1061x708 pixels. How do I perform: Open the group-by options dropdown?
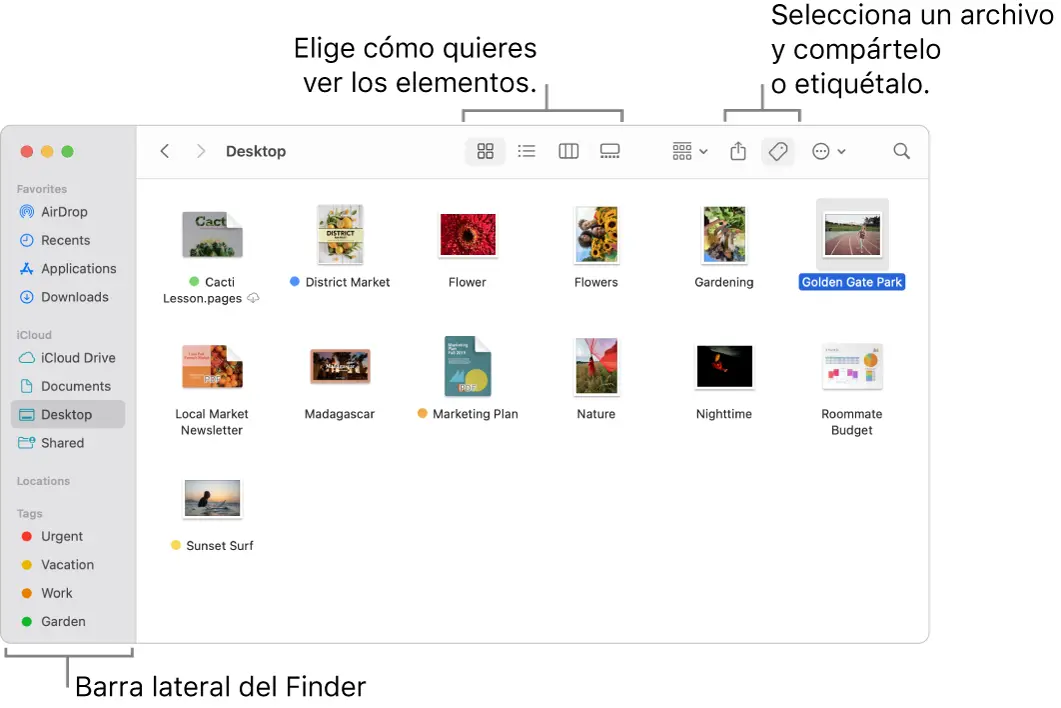pyautogui.click(x=690, y=151)
